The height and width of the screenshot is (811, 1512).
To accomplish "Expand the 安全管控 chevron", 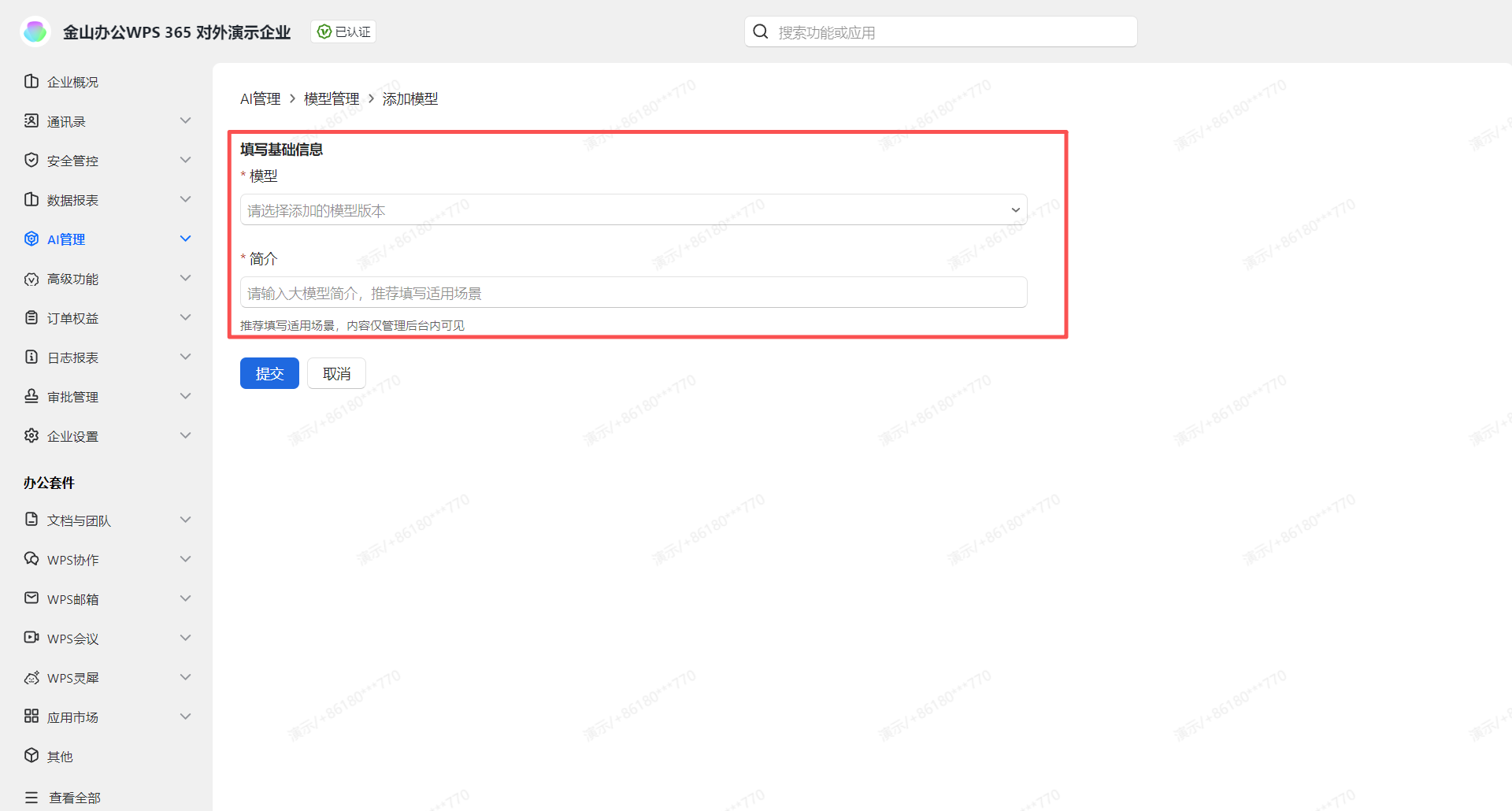I will tap(186, 160).
